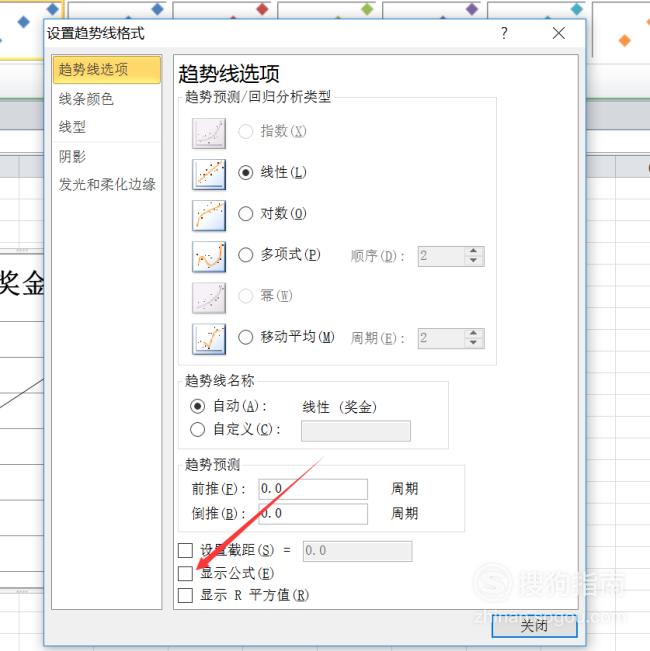Screen dimensions: 650x651
Task: Click the power trendline type icon
Action: pyautogui.click(x=209, y=298)
